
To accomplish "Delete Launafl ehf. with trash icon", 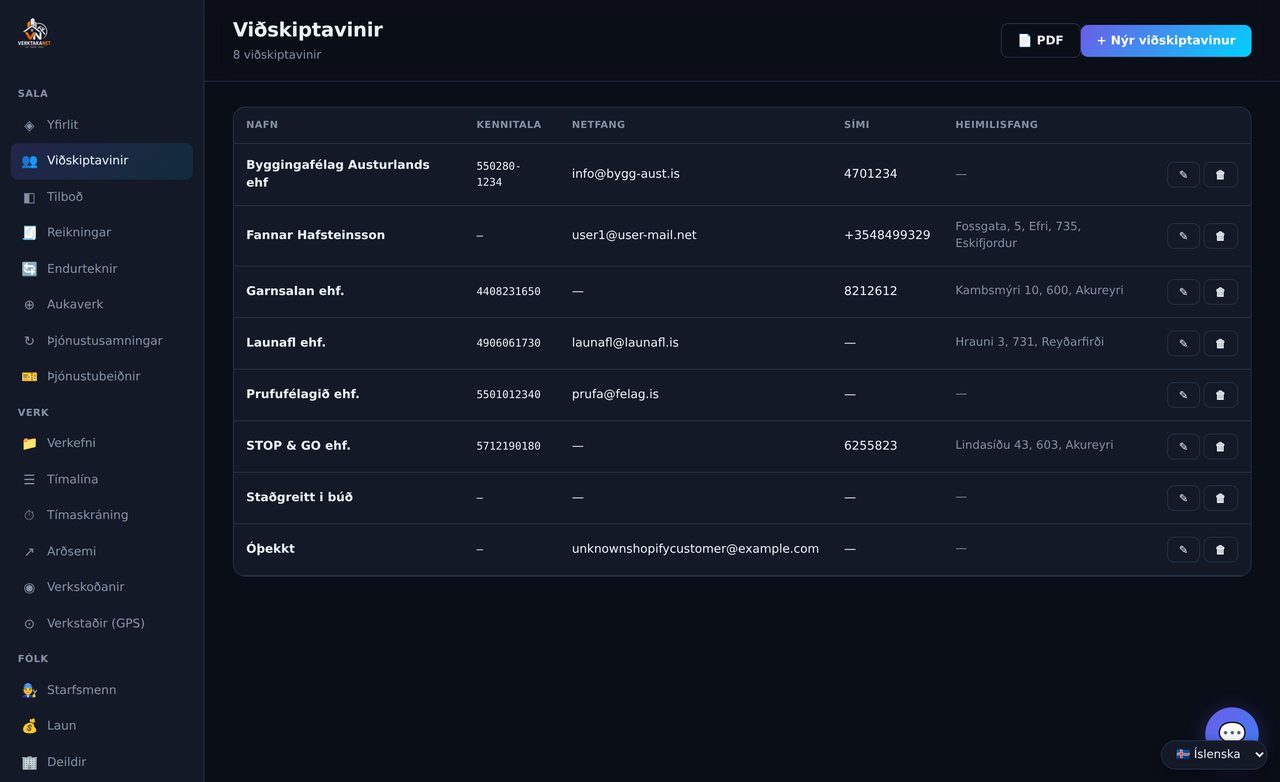I will tap(1220, 343).
